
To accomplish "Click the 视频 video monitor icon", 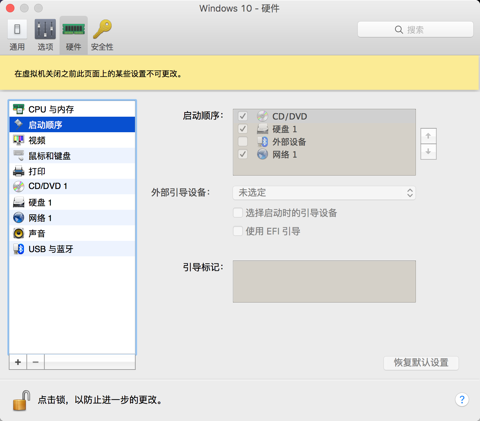I will (19, 140).
